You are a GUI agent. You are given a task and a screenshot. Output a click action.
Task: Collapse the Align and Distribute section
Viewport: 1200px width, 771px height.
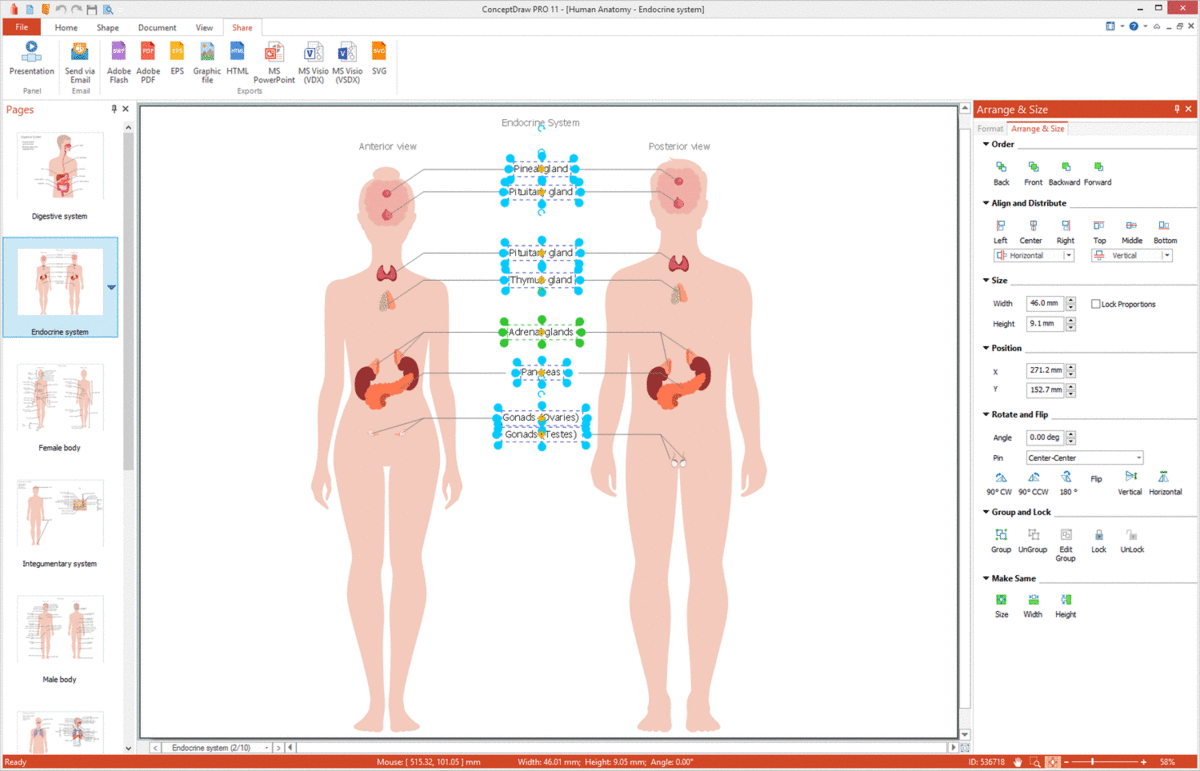click(986, 203)
